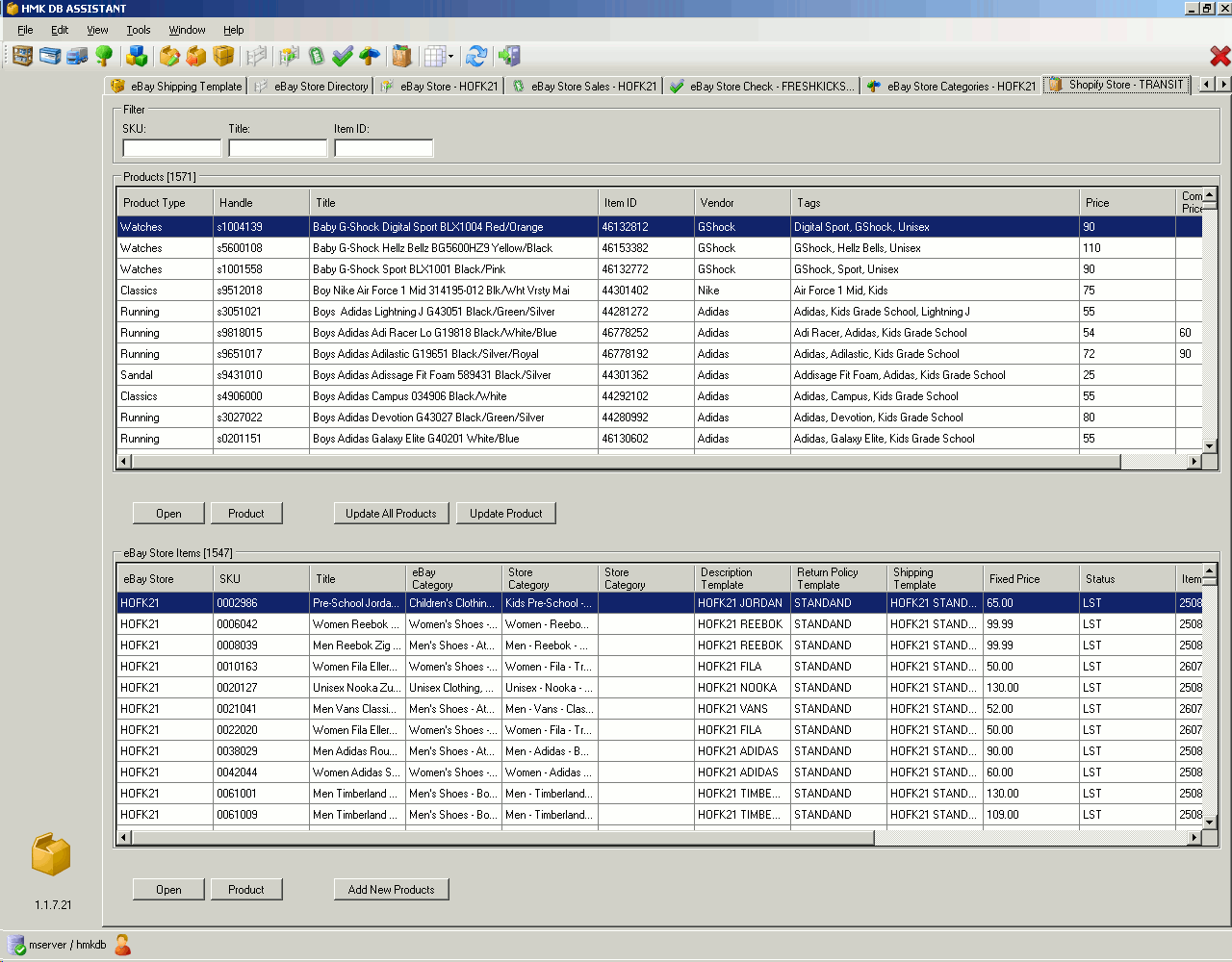This screenshot has height=962, width=1232.
Task: Click Open button under Products table
Action: point(168,514)
